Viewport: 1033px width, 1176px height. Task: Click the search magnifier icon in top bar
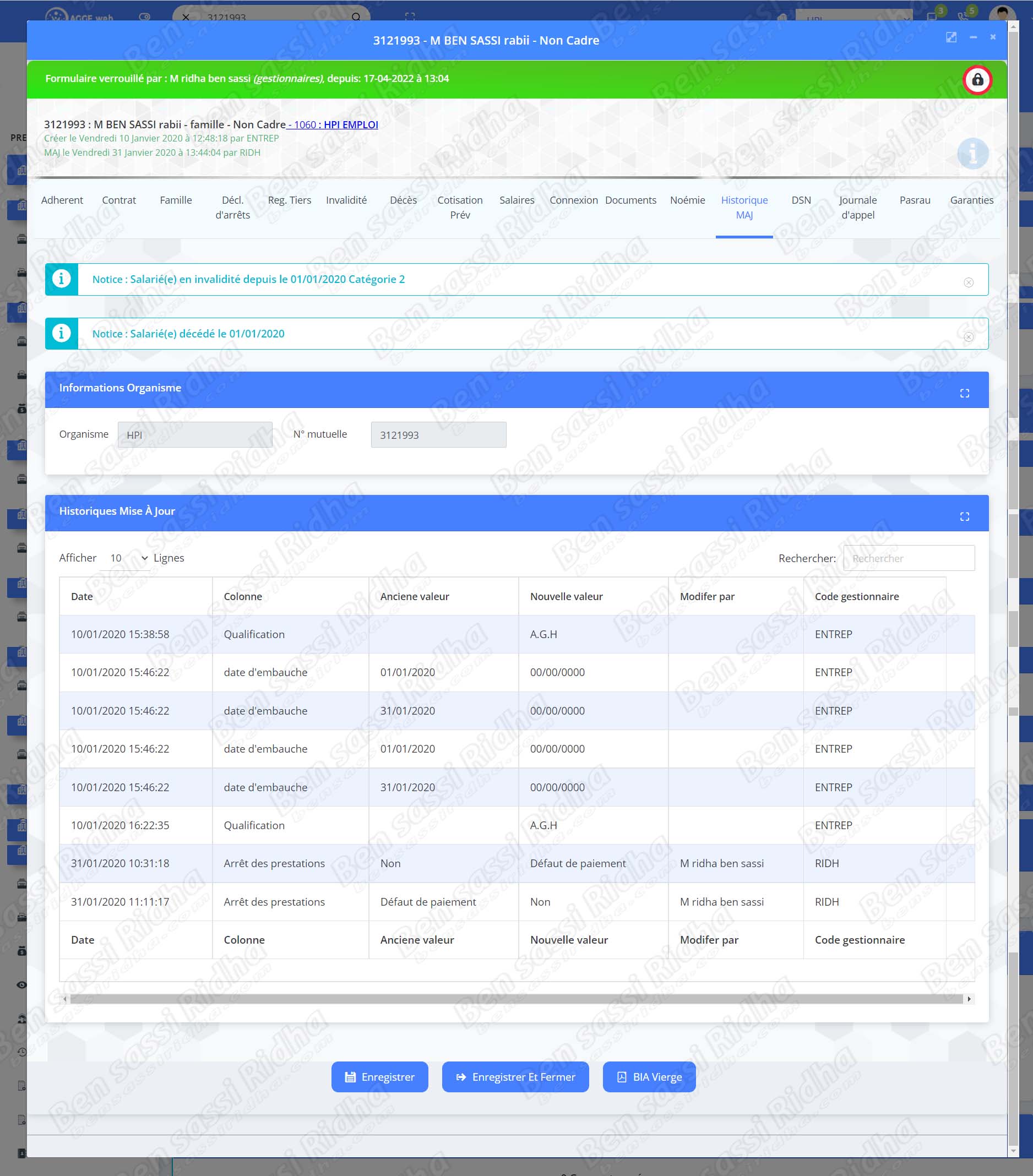(356, 17)
